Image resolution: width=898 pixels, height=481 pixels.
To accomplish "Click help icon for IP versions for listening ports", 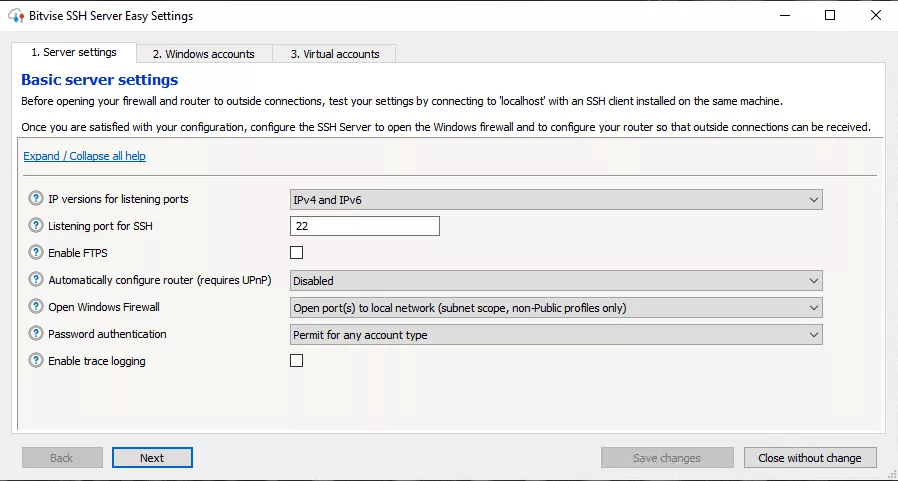I will 37,199.
